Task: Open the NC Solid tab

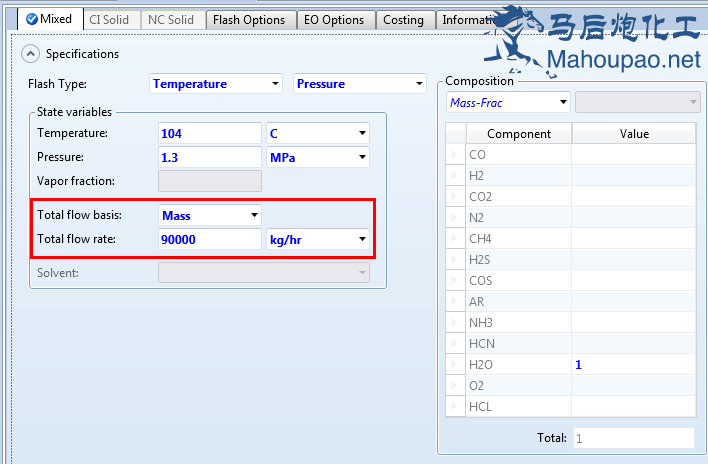Action: click(x=171, y=20)
